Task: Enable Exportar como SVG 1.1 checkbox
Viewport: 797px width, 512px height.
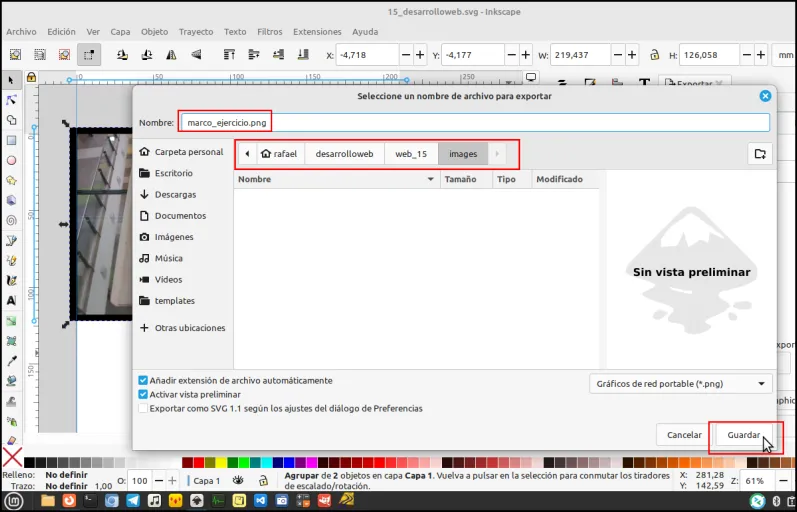Action: (143, 408)
